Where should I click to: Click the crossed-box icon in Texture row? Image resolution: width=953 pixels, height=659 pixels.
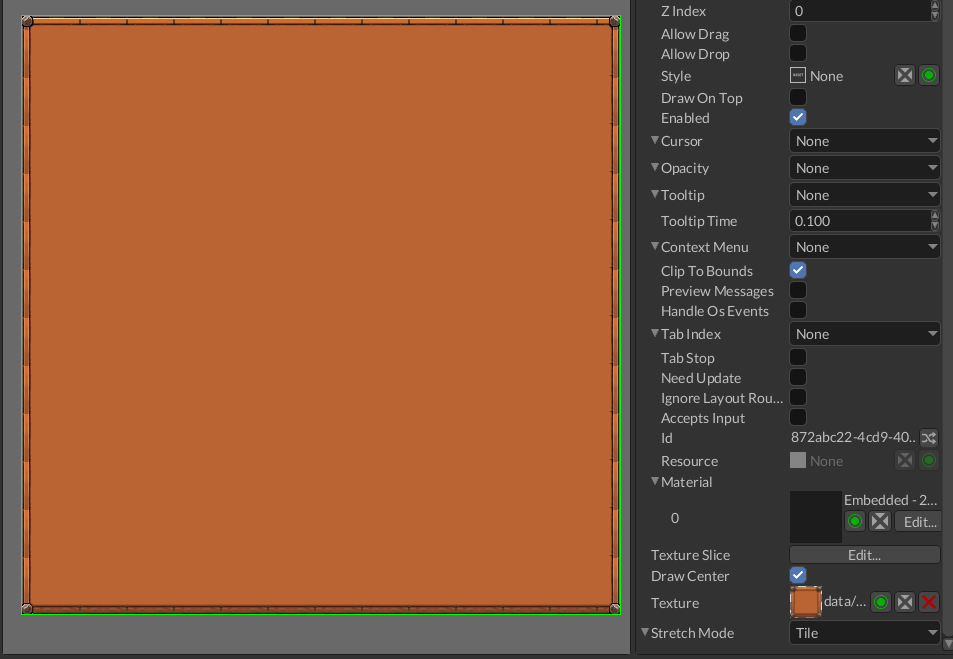coord(904,602)
